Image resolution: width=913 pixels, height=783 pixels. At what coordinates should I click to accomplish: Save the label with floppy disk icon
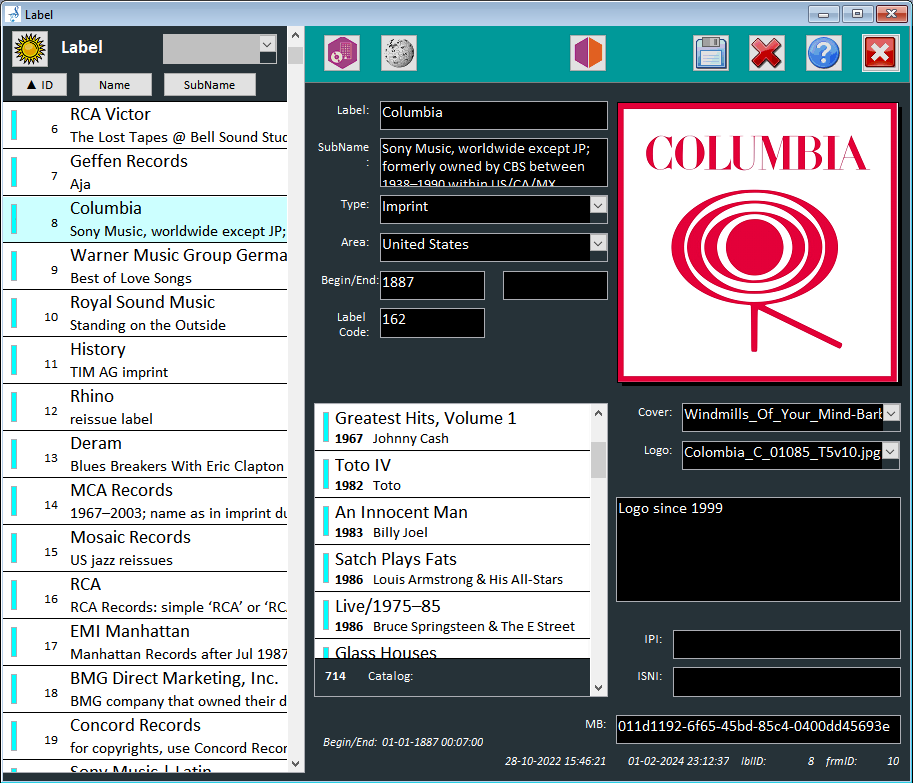click(x=710, y=53)
